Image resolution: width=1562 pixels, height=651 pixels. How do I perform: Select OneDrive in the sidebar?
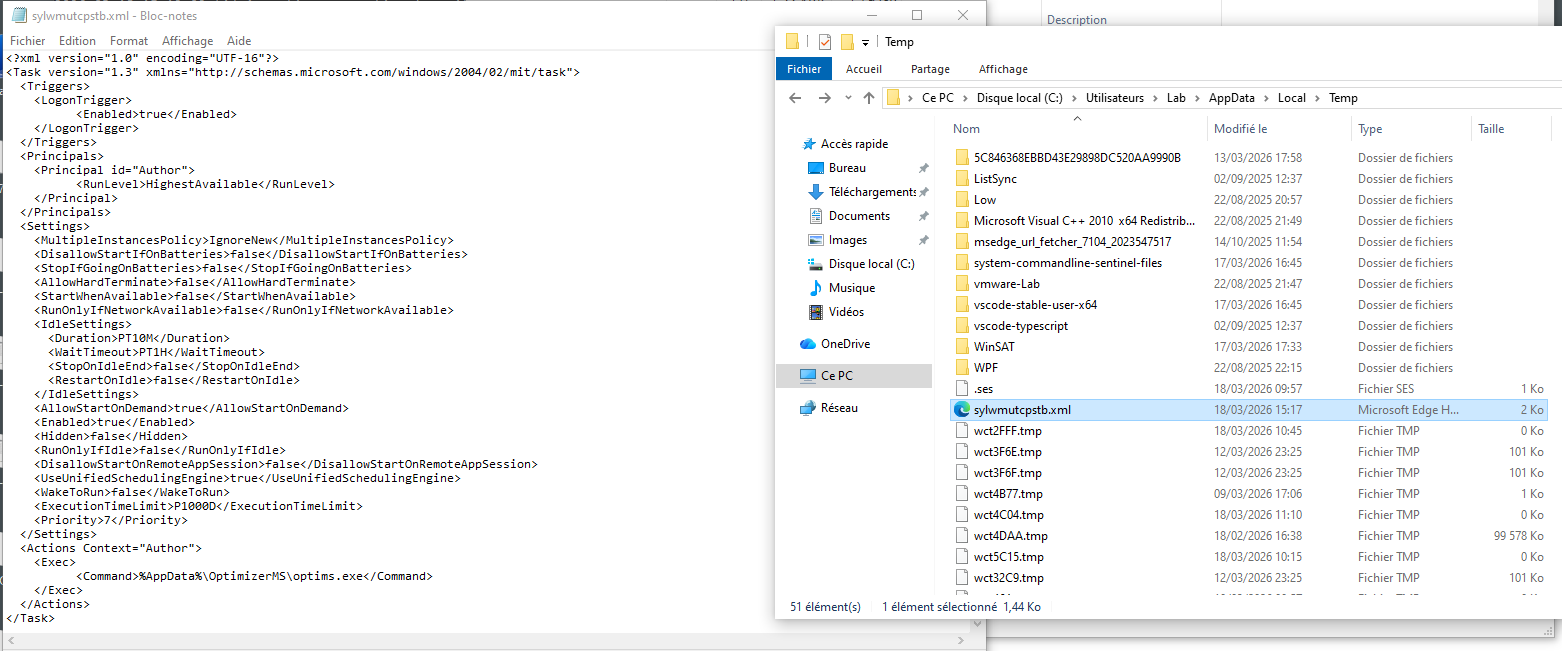coord(845,344)
